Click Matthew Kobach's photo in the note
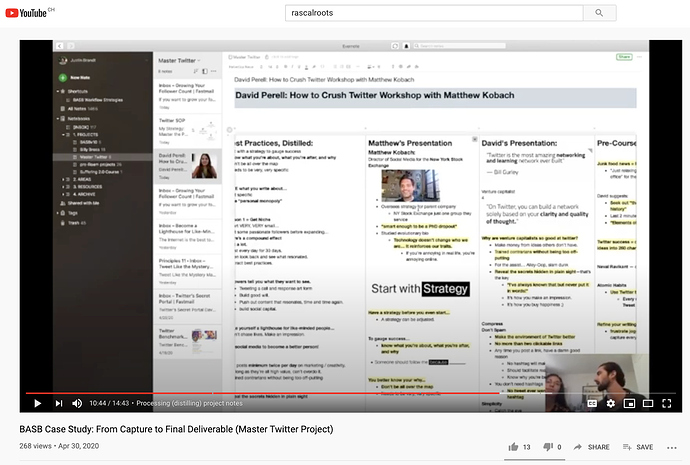Image resolution: width=690 pixels, height=465 pixels. point(411,186)
